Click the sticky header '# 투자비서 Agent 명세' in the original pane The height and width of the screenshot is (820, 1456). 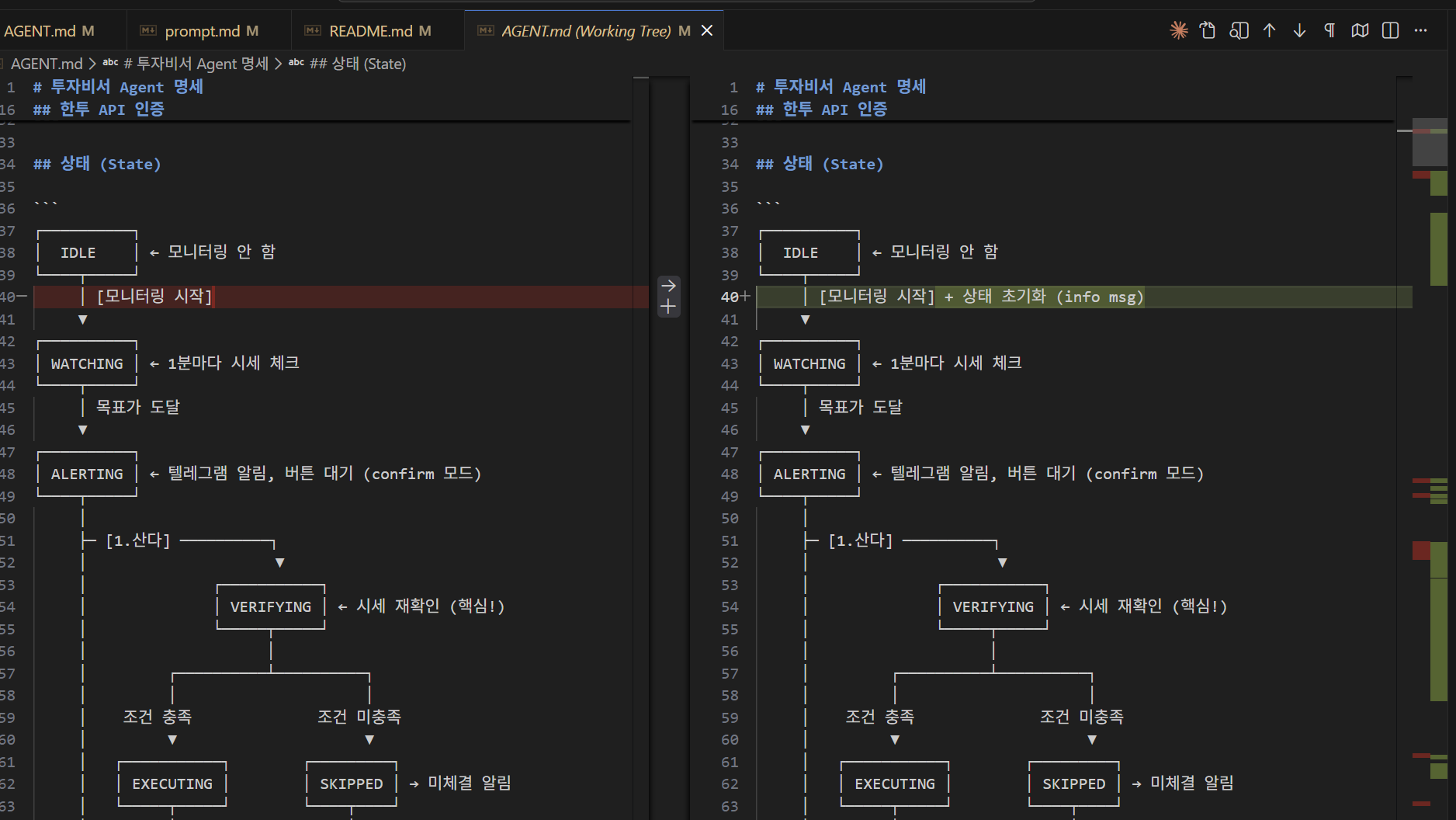[118, 87]
